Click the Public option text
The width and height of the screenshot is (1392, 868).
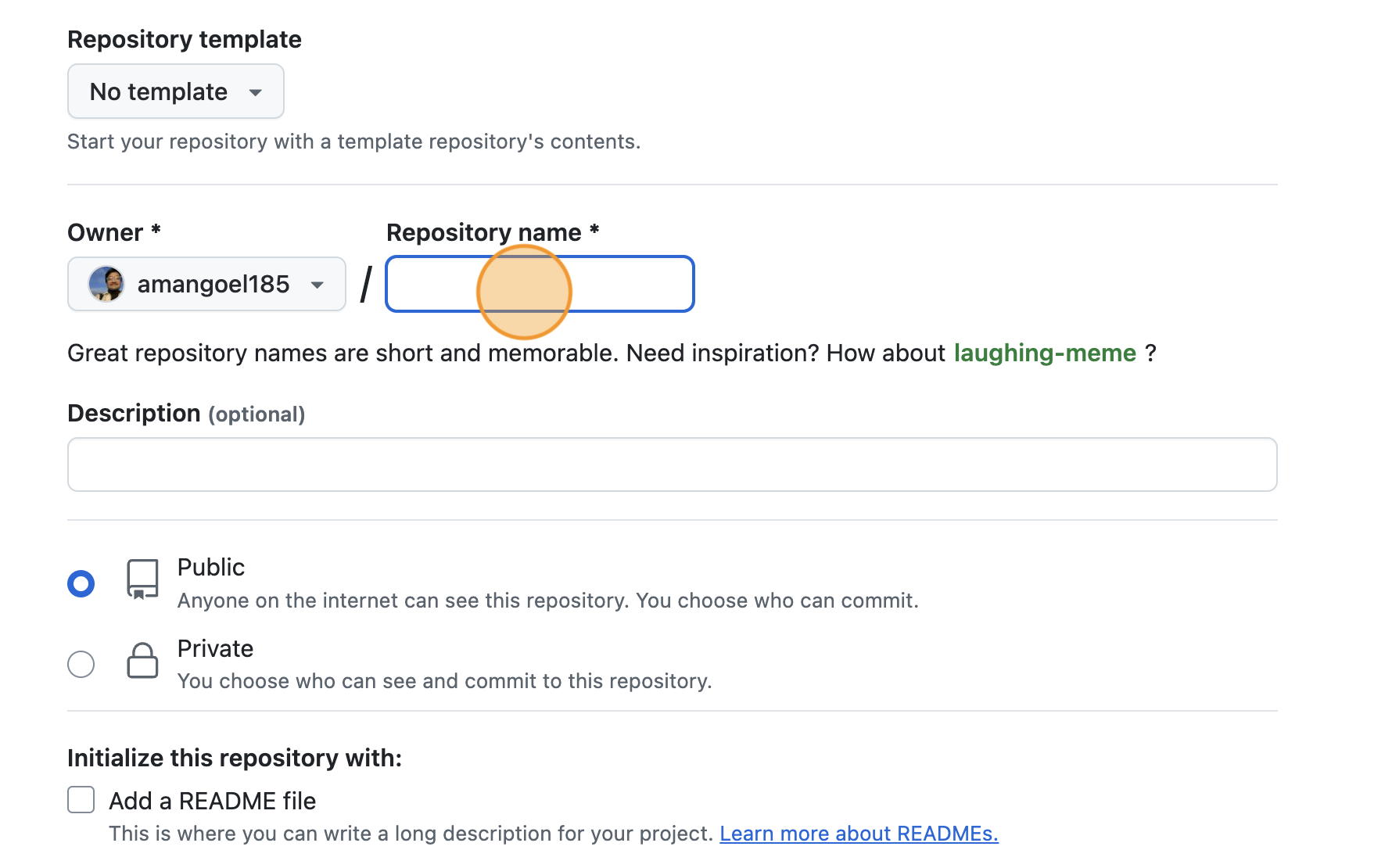(x=210, y=566)
